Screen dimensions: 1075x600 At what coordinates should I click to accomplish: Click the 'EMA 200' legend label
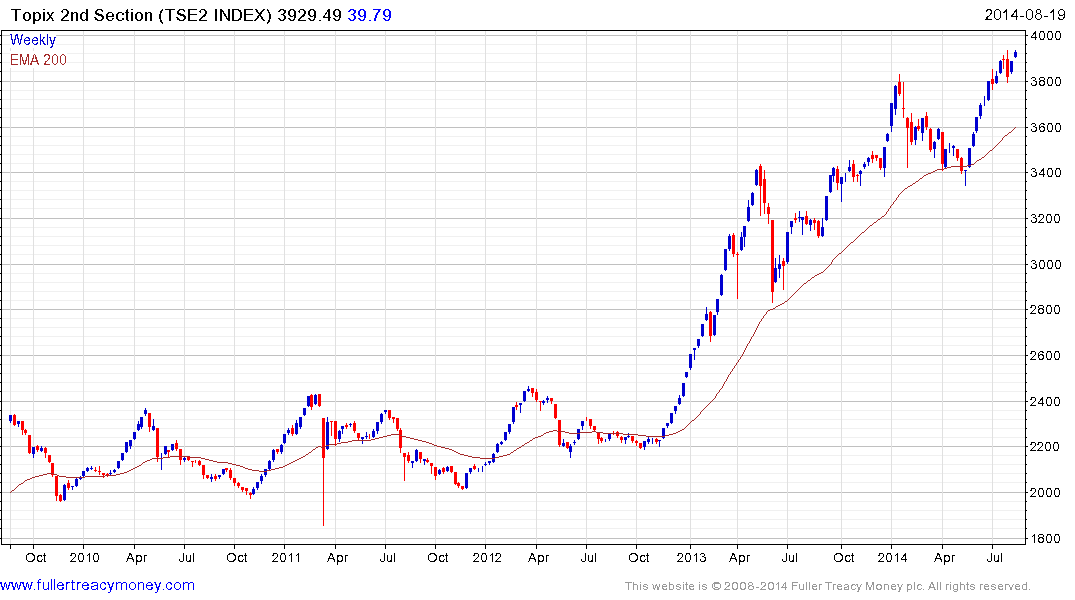pyautogui.click(x=38, y=60)
